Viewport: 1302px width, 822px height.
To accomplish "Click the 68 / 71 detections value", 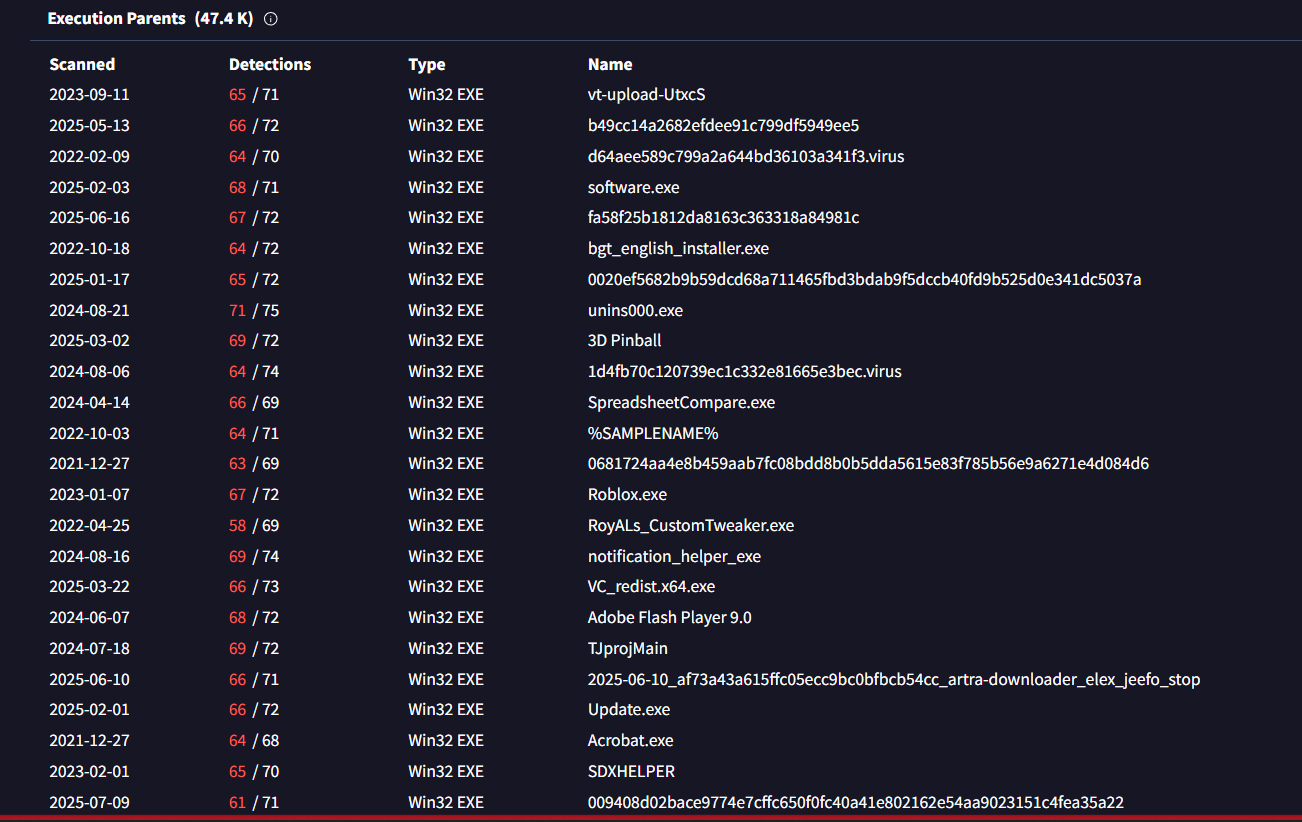I will [254, 187].
